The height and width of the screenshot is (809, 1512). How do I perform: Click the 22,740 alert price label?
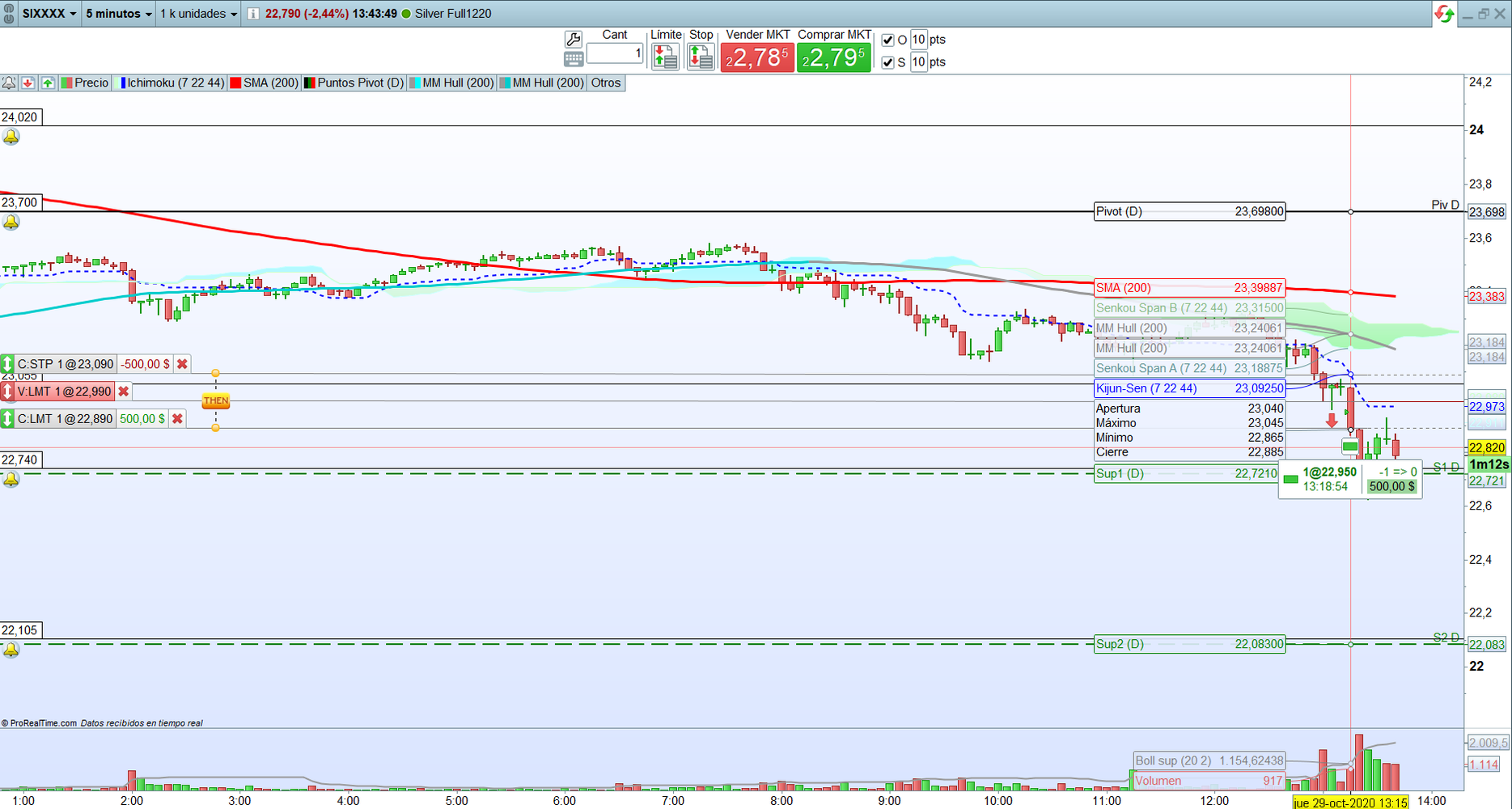tap(21, 460)
